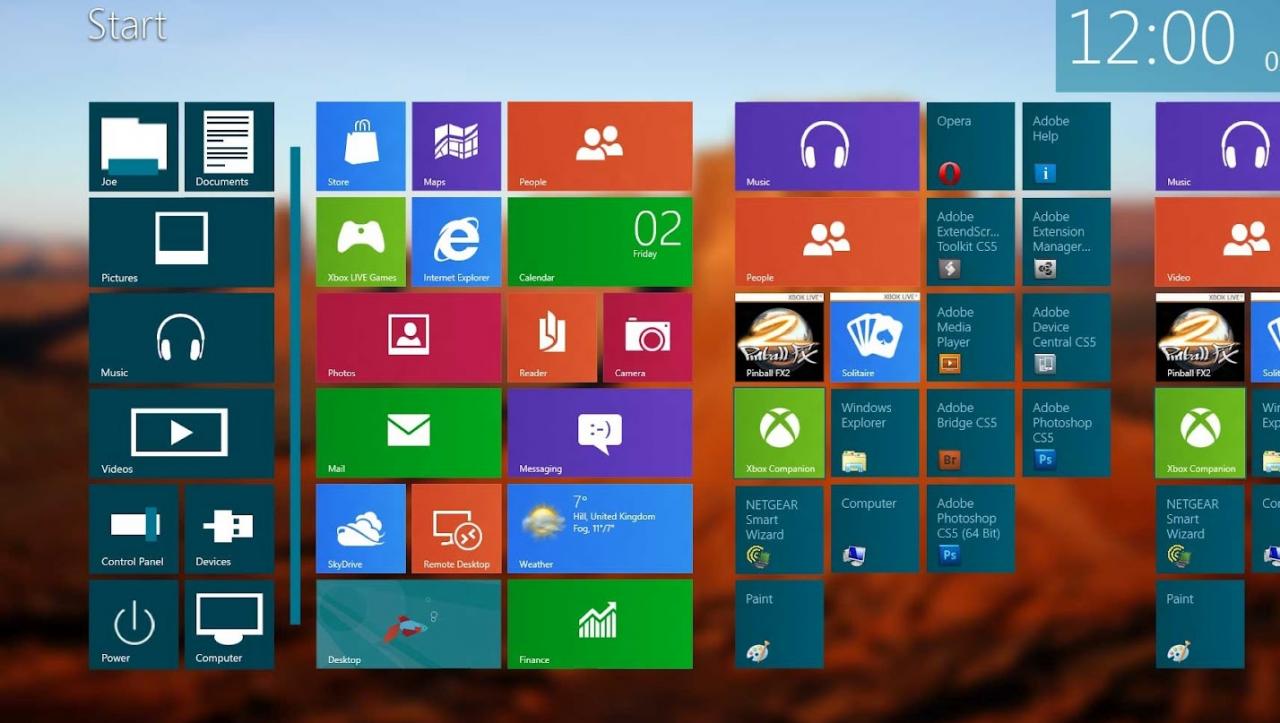Click the Power tile
Screen dimensions: 1280x723
133,624
